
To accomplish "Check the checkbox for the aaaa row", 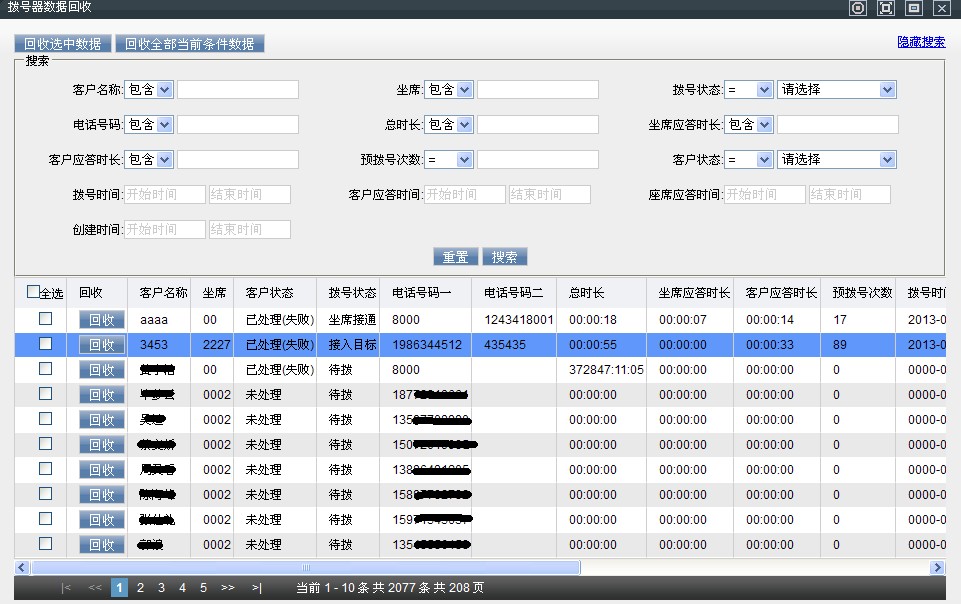I will coord(45,319).
